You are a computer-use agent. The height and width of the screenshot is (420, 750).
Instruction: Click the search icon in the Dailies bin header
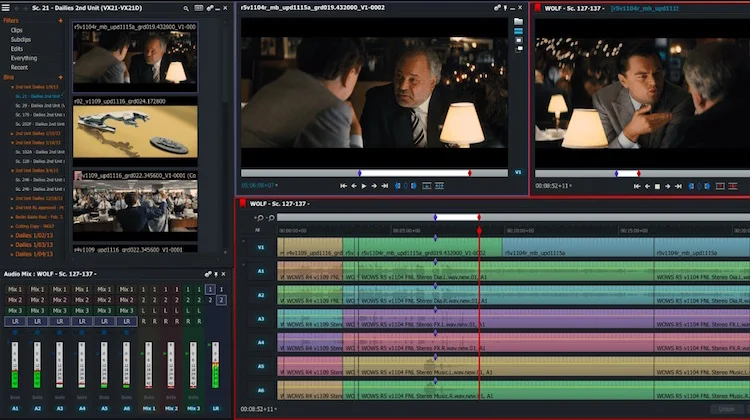[186, 8]
